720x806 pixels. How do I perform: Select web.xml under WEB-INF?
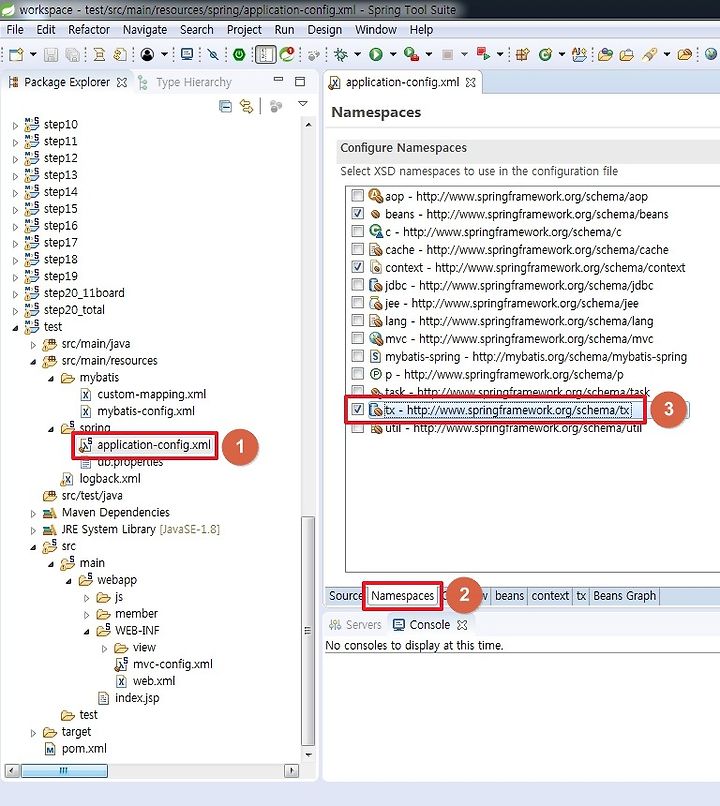pyautogui.click(x=146, y=681)
